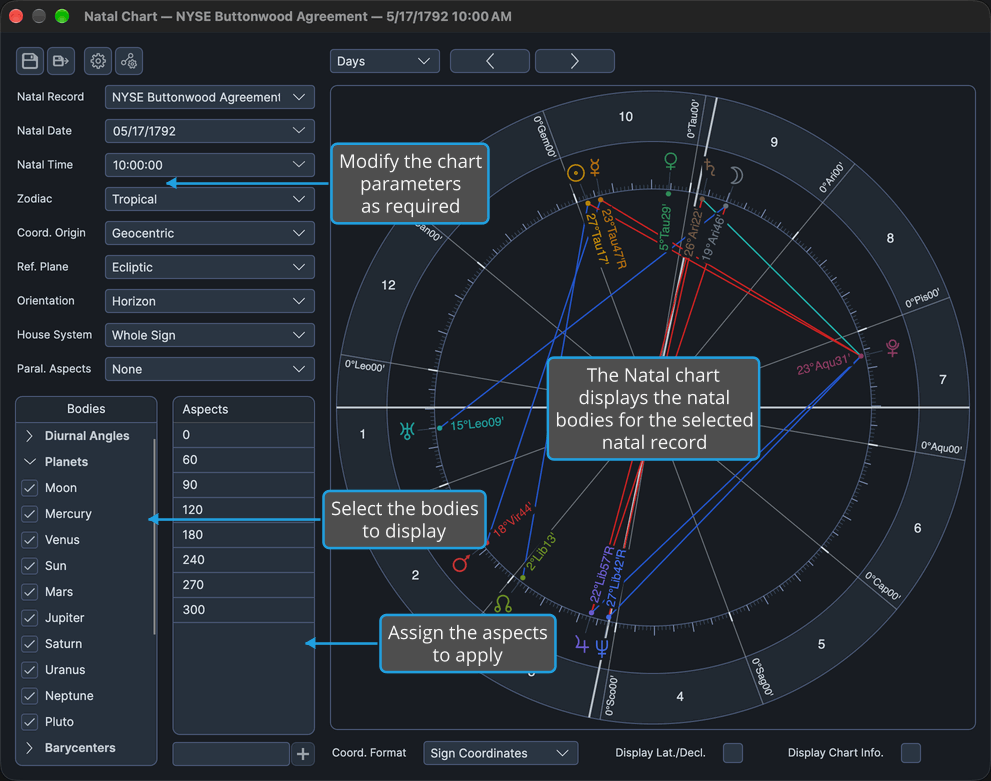Uncheck the Mars checkbox

click(x=30, y=591)
